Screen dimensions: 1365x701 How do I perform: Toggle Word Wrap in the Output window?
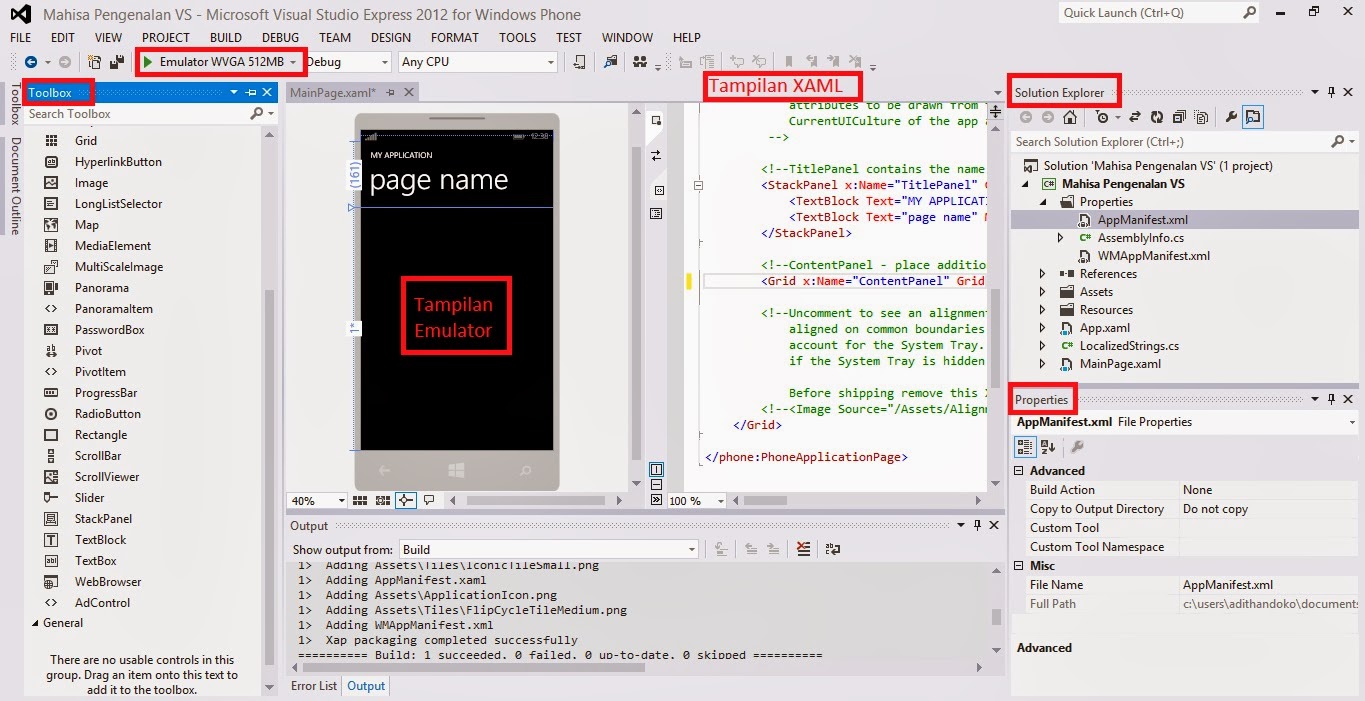pyautogui.click(x=833, y=549)
